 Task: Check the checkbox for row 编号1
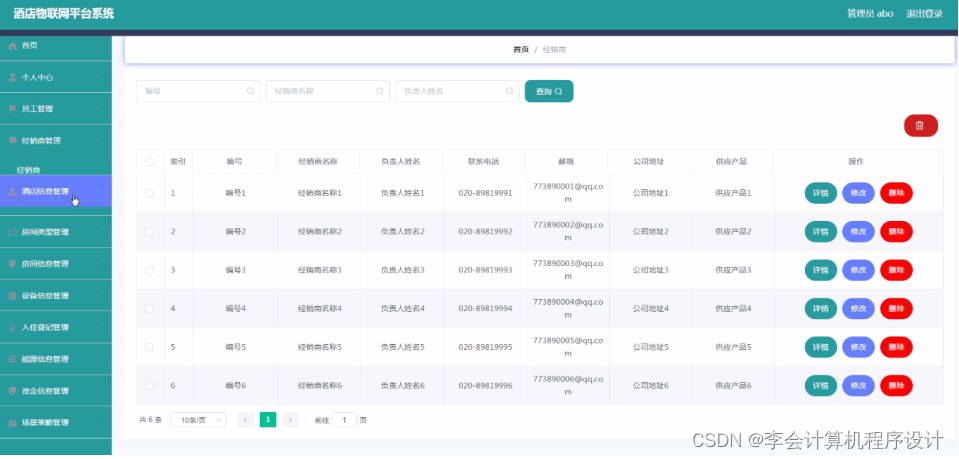(149, 193)
